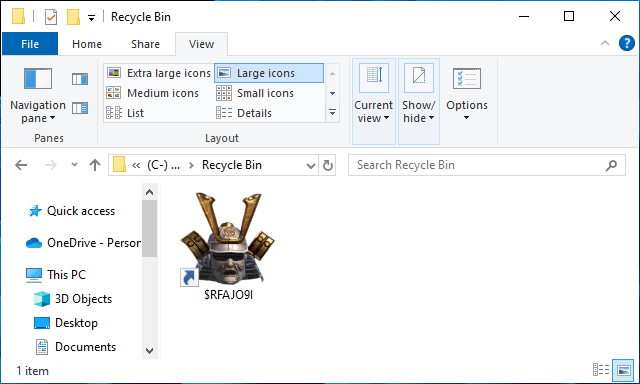640x384 pixels.
Task: Select OneDrive - Personal in sidebar
Action: [x=83, y=243]
